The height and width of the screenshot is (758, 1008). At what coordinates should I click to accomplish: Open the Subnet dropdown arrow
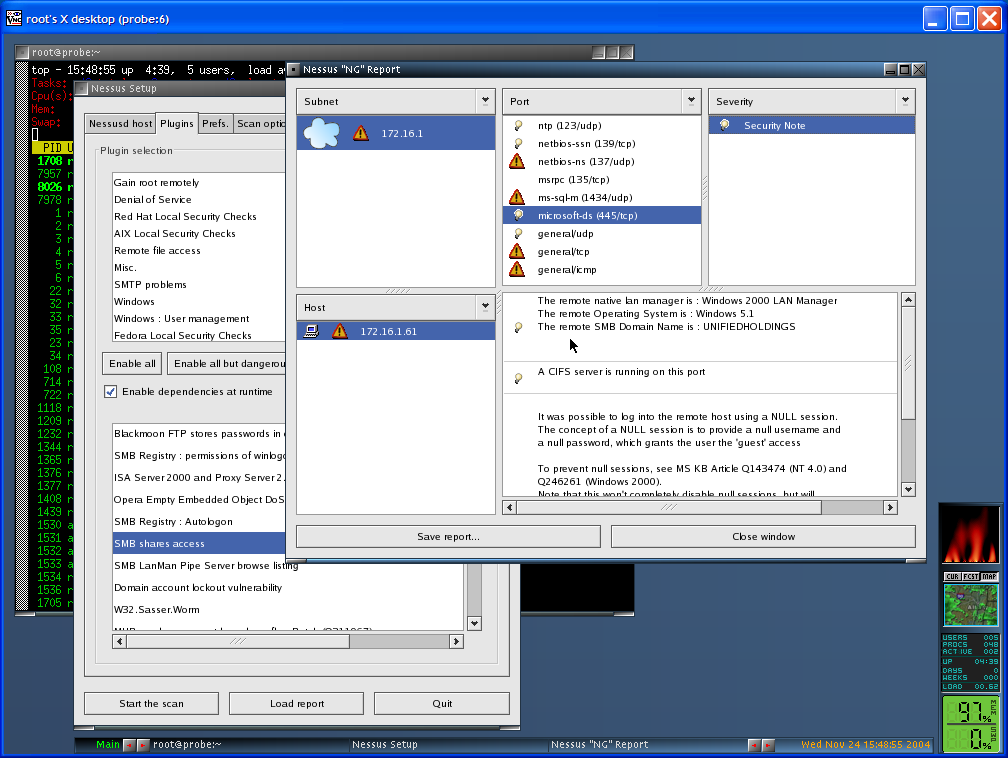[485, 101]
